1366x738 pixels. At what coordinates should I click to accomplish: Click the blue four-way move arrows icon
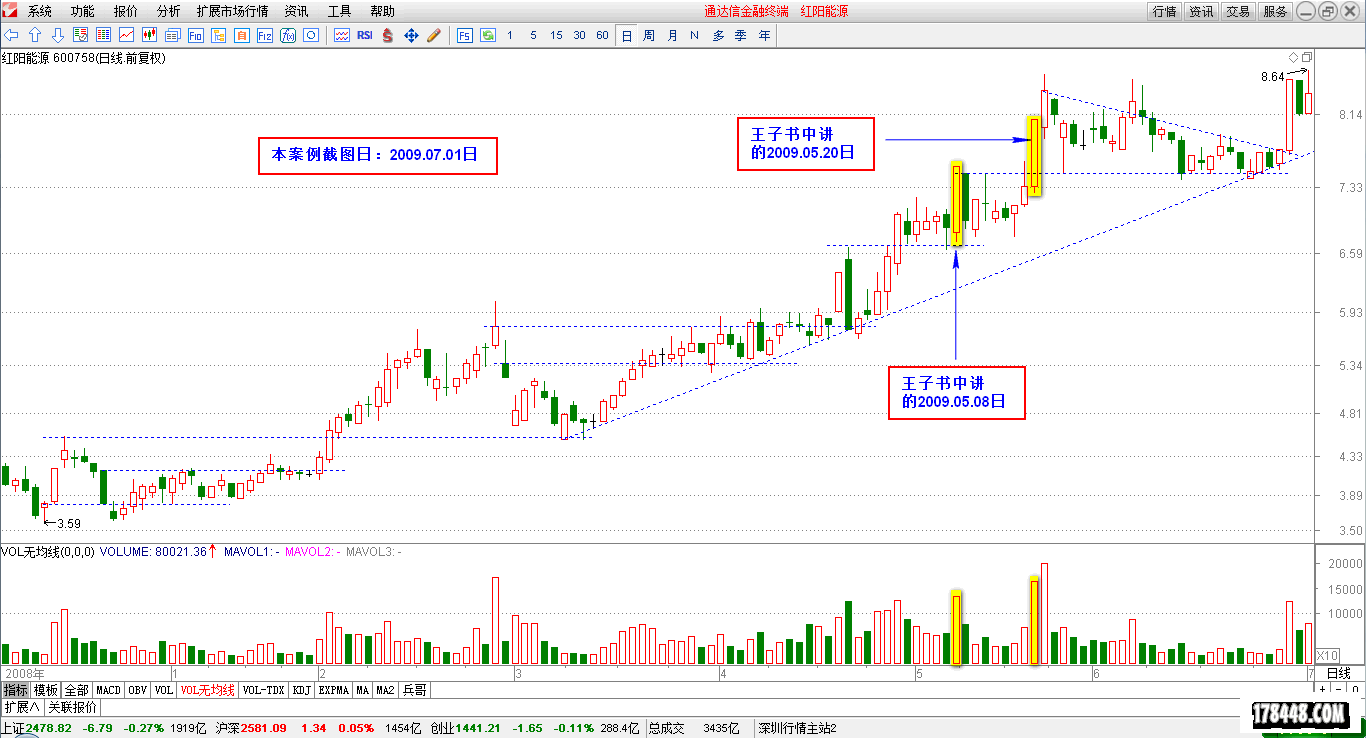(411, 35)
